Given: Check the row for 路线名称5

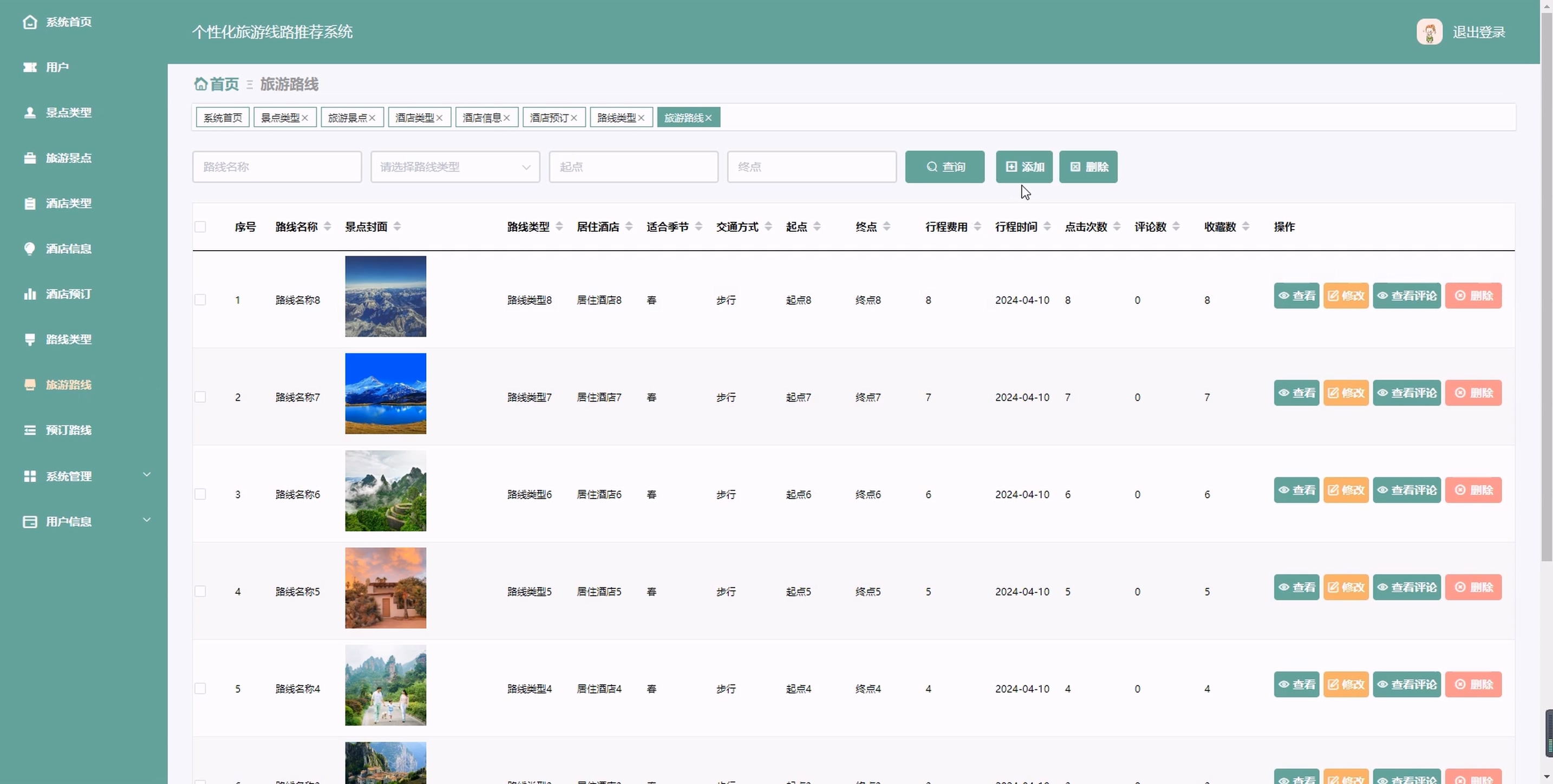Looking at the screenshot, I should tap(200, 592).
